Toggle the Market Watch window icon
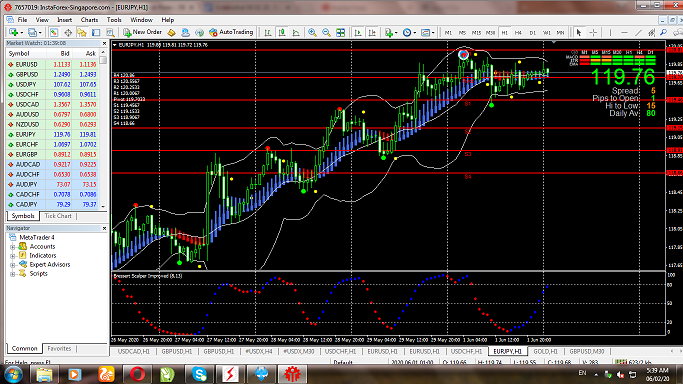 (54, 32)
